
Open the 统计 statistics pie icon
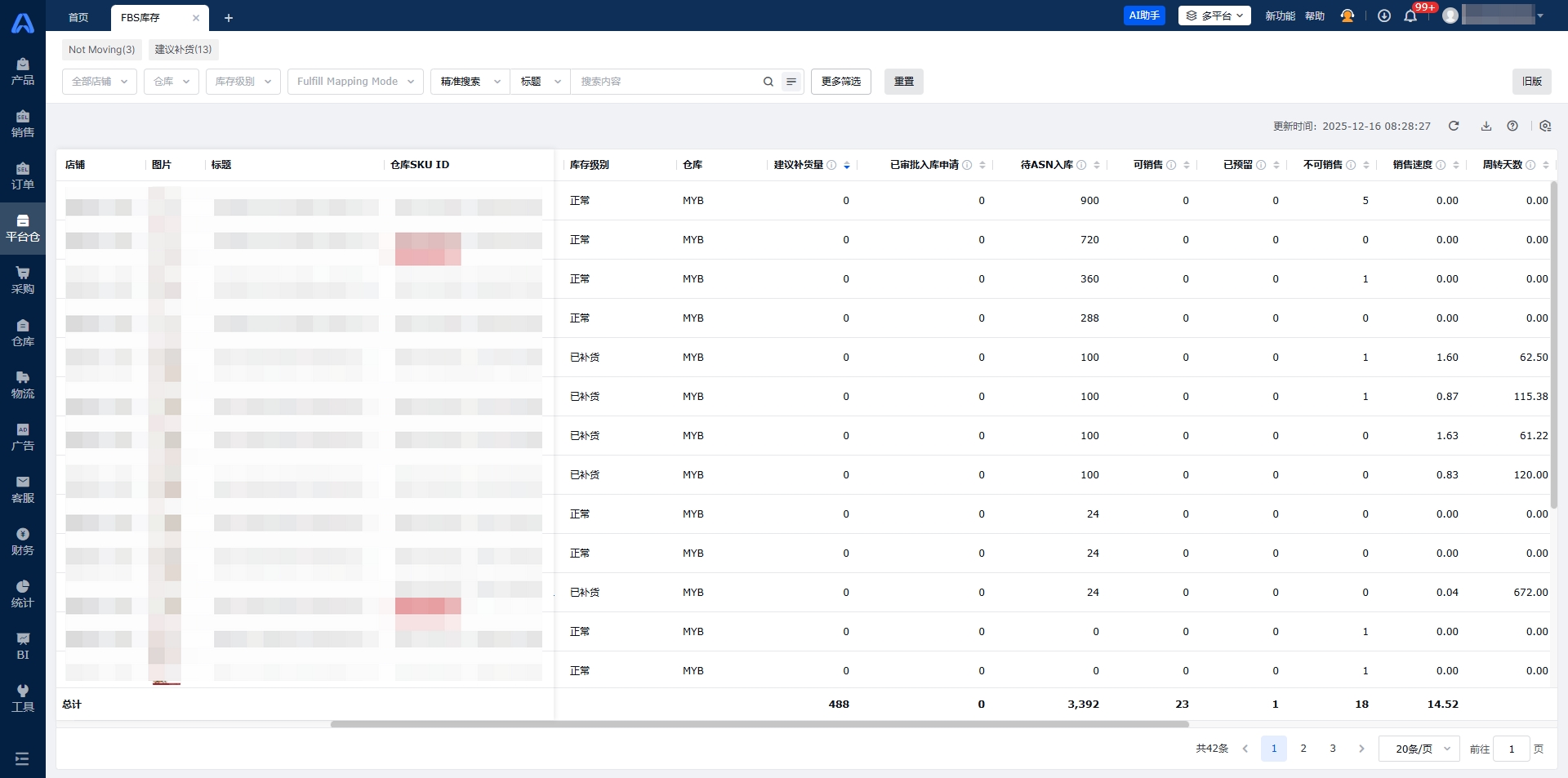[x=23, y=594]
